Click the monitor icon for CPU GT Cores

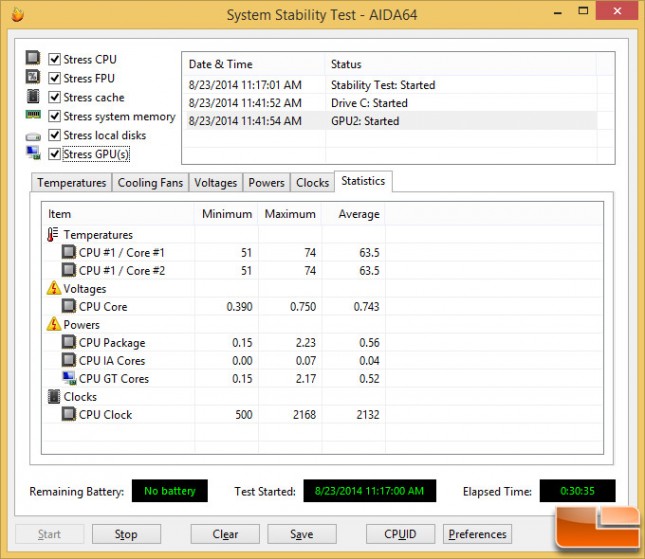click(69, 378)
